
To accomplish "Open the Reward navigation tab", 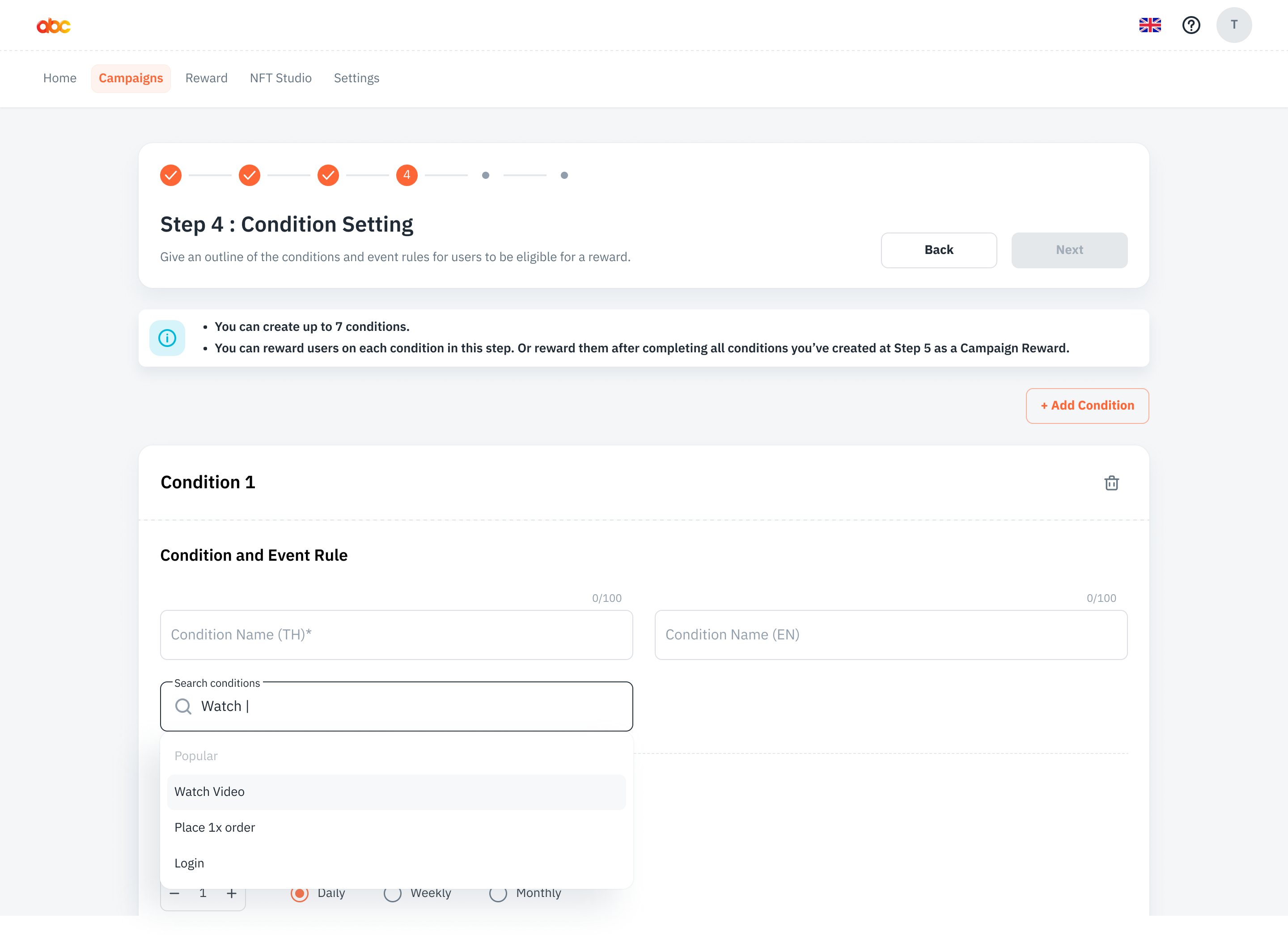I will click(206, 78).
